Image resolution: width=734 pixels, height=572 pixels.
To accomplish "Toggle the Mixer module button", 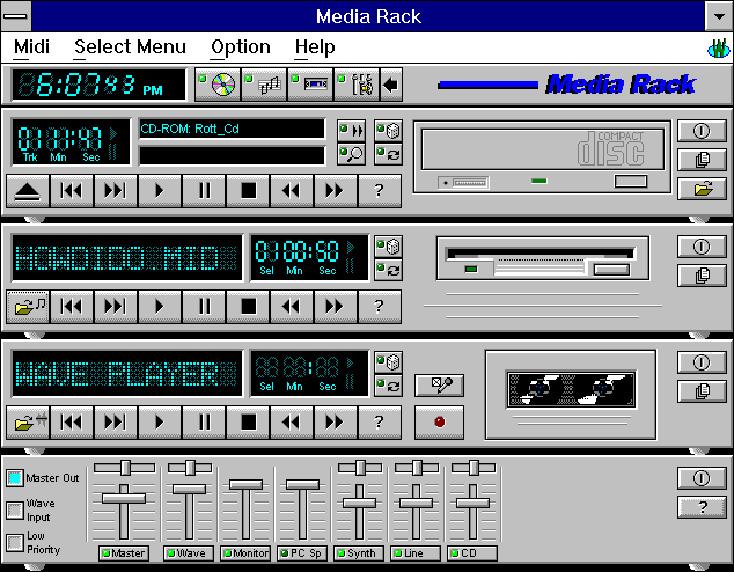I will coord(356,84).
